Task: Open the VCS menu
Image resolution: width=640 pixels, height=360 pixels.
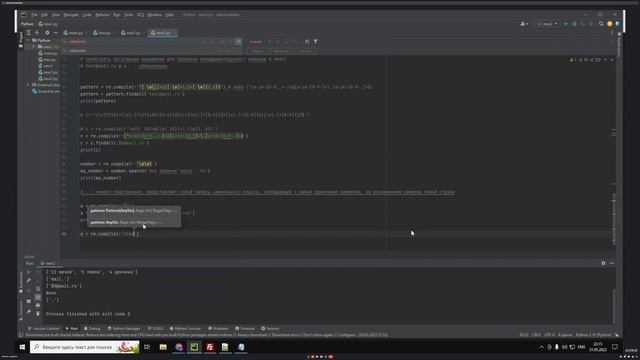Action: point(140,15)
